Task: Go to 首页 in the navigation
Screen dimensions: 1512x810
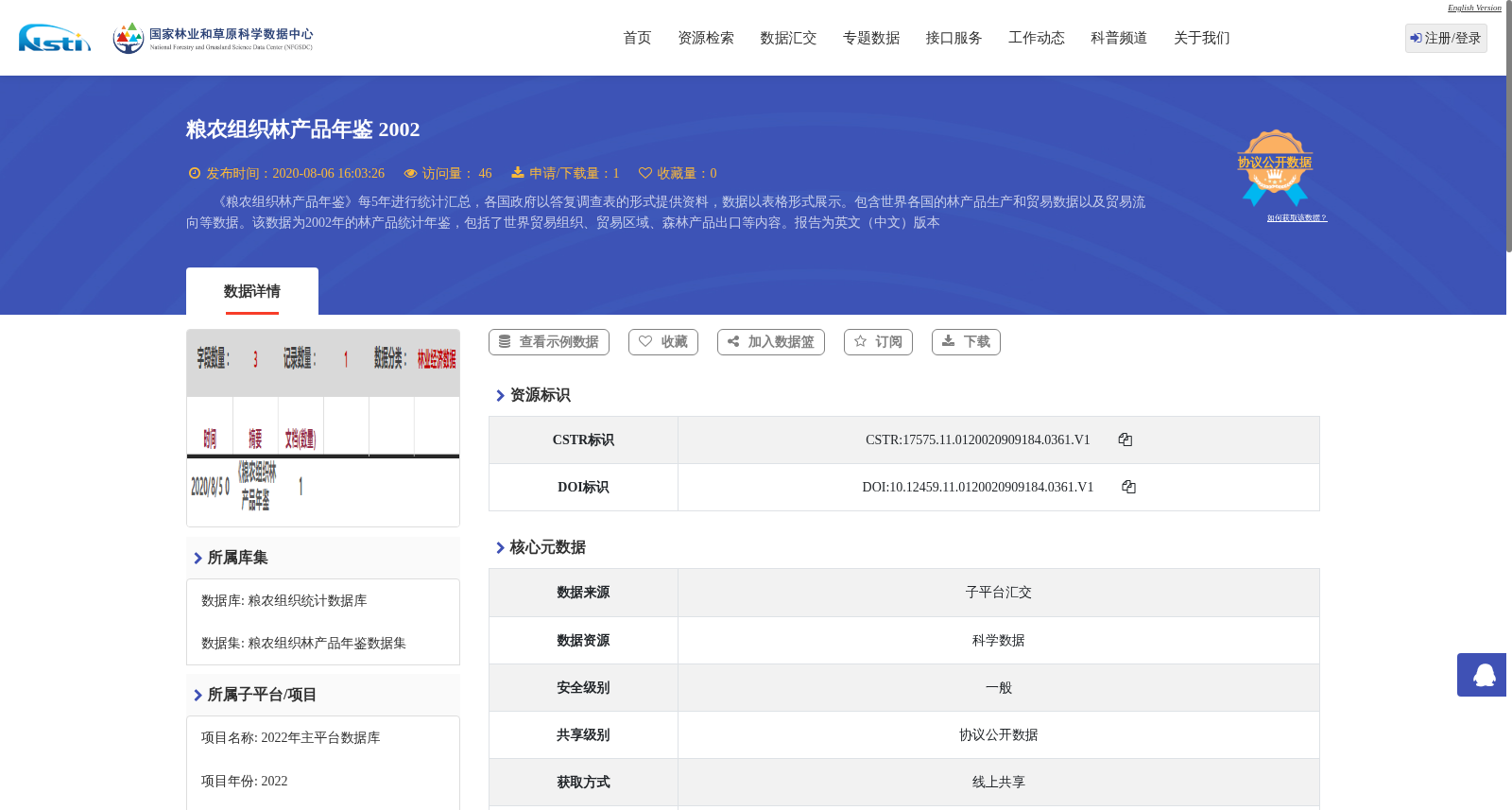Action: coord(637,38)
